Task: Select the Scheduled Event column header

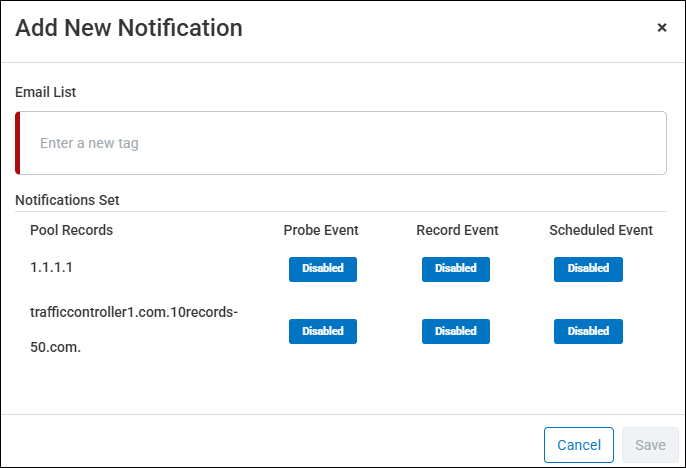Action: (x=600, y=230)
